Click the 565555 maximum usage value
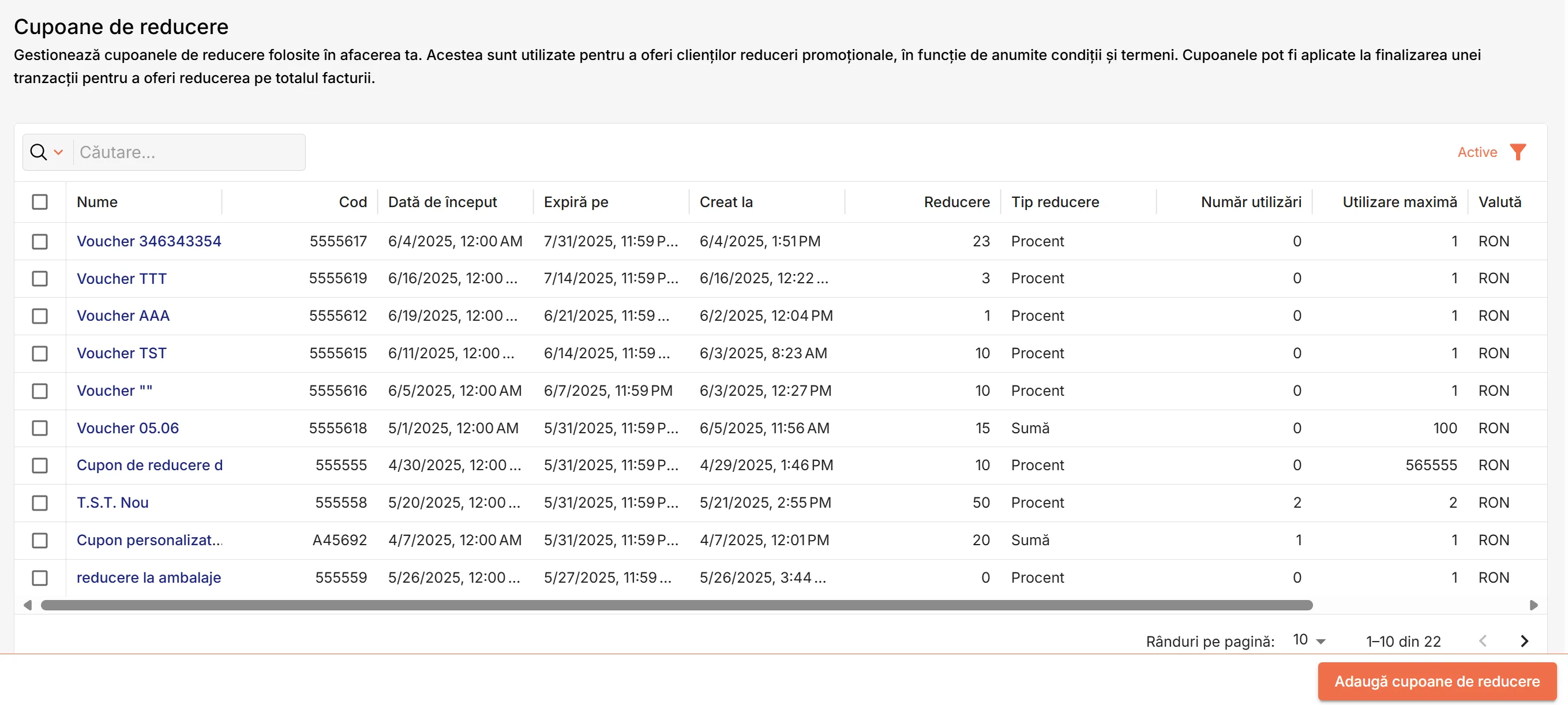The width and height of the screenshot is (1568, 705). tap(1431, 466)
